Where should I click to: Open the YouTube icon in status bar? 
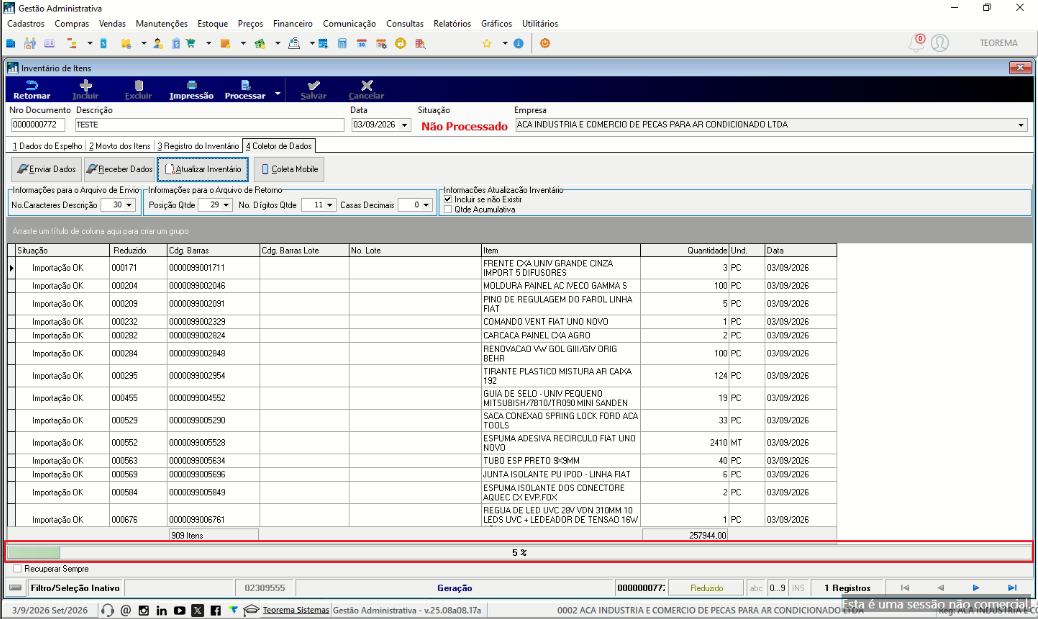pos(179,610)
